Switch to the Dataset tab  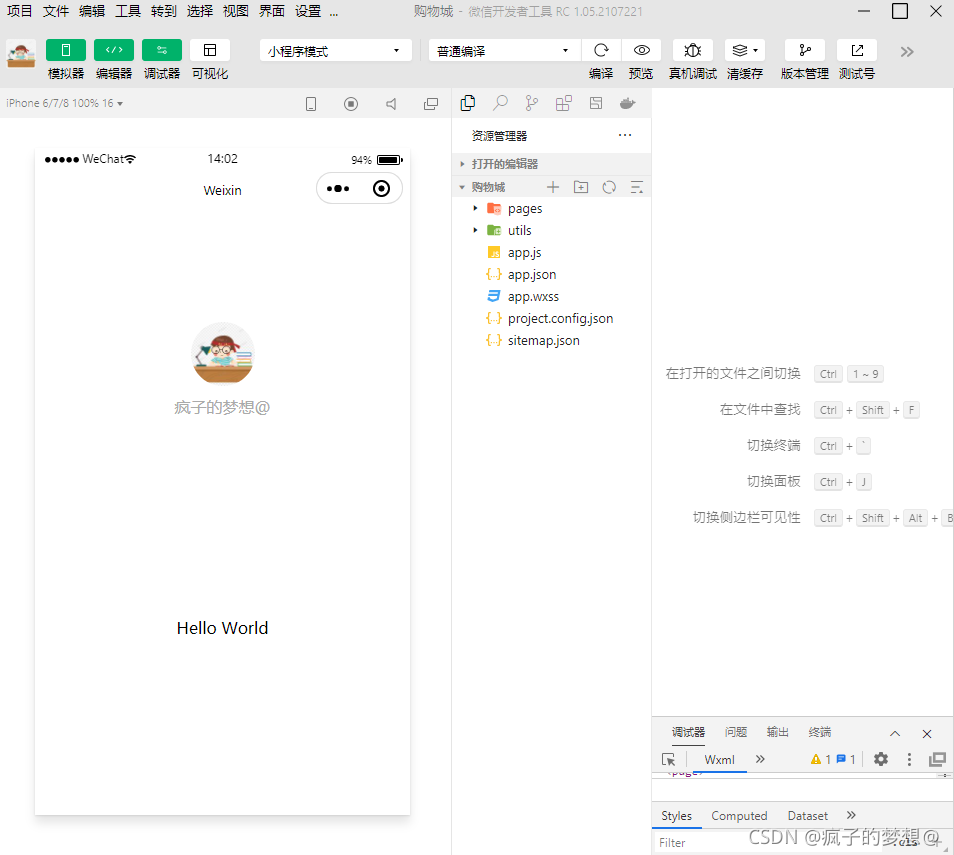(807, 815)
